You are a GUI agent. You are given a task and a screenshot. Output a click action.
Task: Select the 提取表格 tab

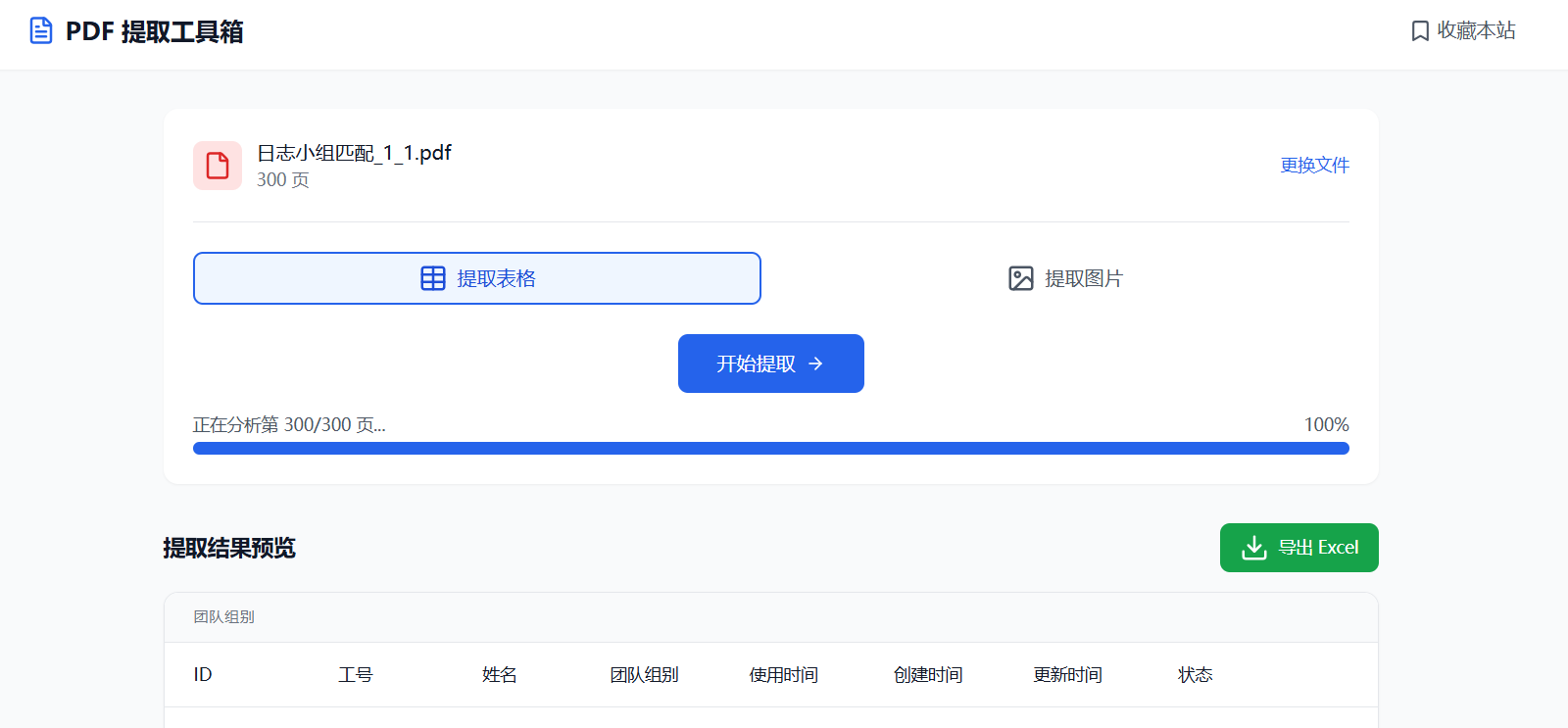coord(477,278)
